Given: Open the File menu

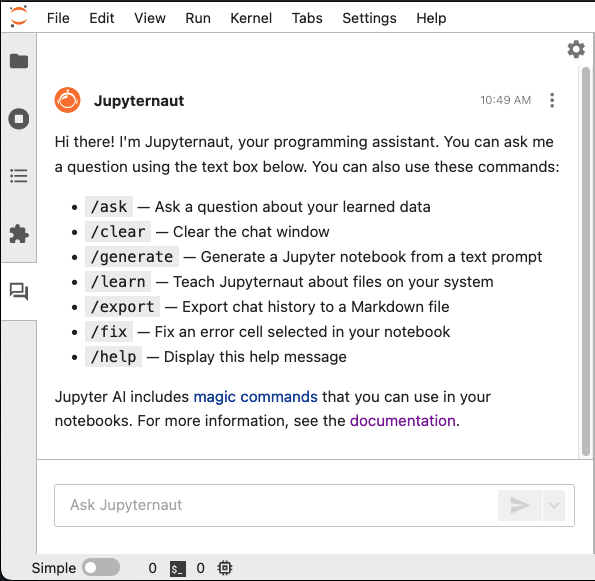Looking at the screenshot, I should (x=58, y=18).
